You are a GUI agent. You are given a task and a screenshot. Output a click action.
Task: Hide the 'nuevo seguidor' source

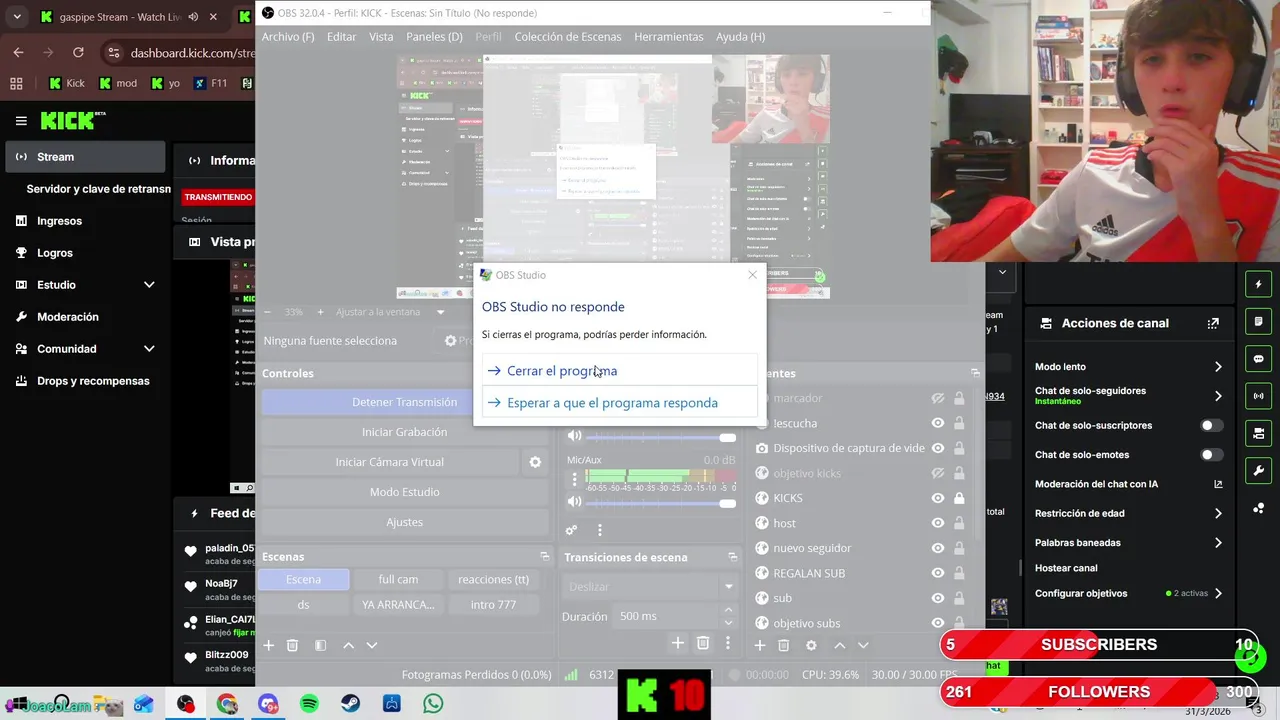(937, 548)
